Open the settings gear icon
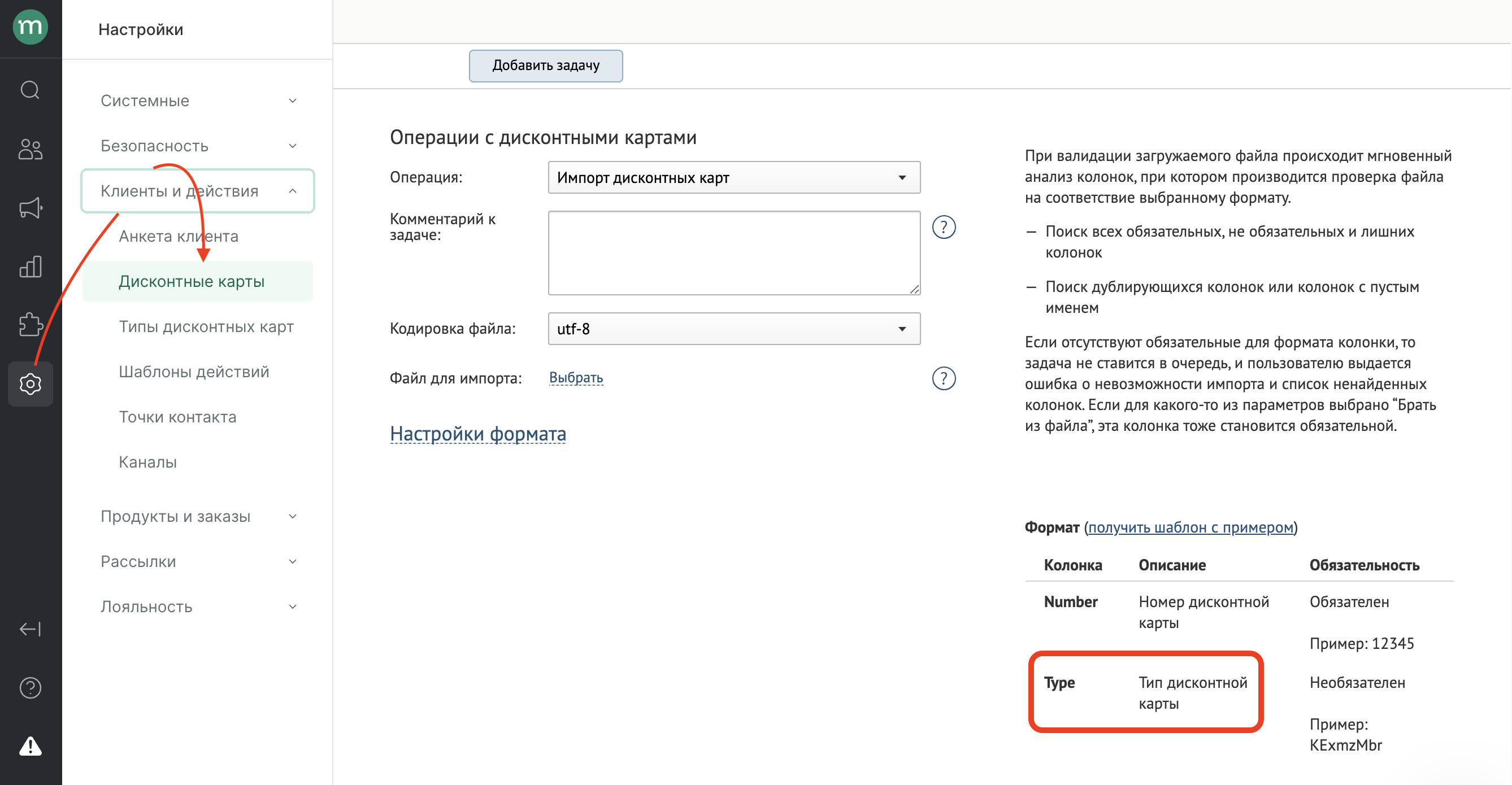This screenshot has width=1512, height=785. point(30,383)
